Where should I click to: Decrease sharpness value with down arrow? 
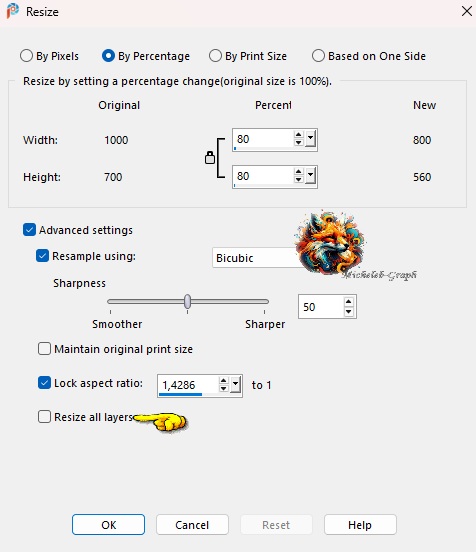349,312
